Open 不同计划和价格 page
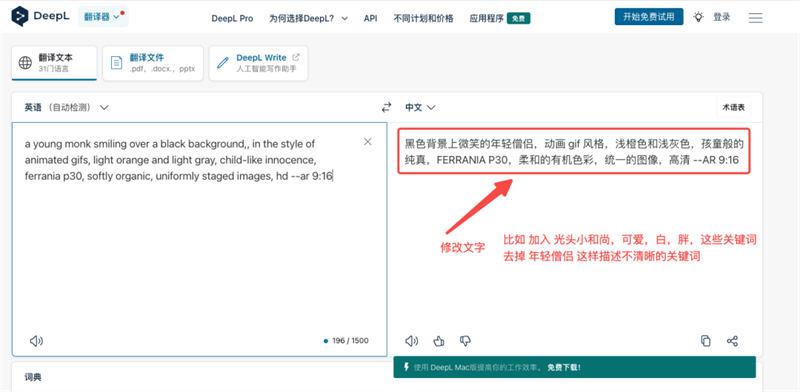This screenshot has height=392, width=800. (x=423, y=18)
